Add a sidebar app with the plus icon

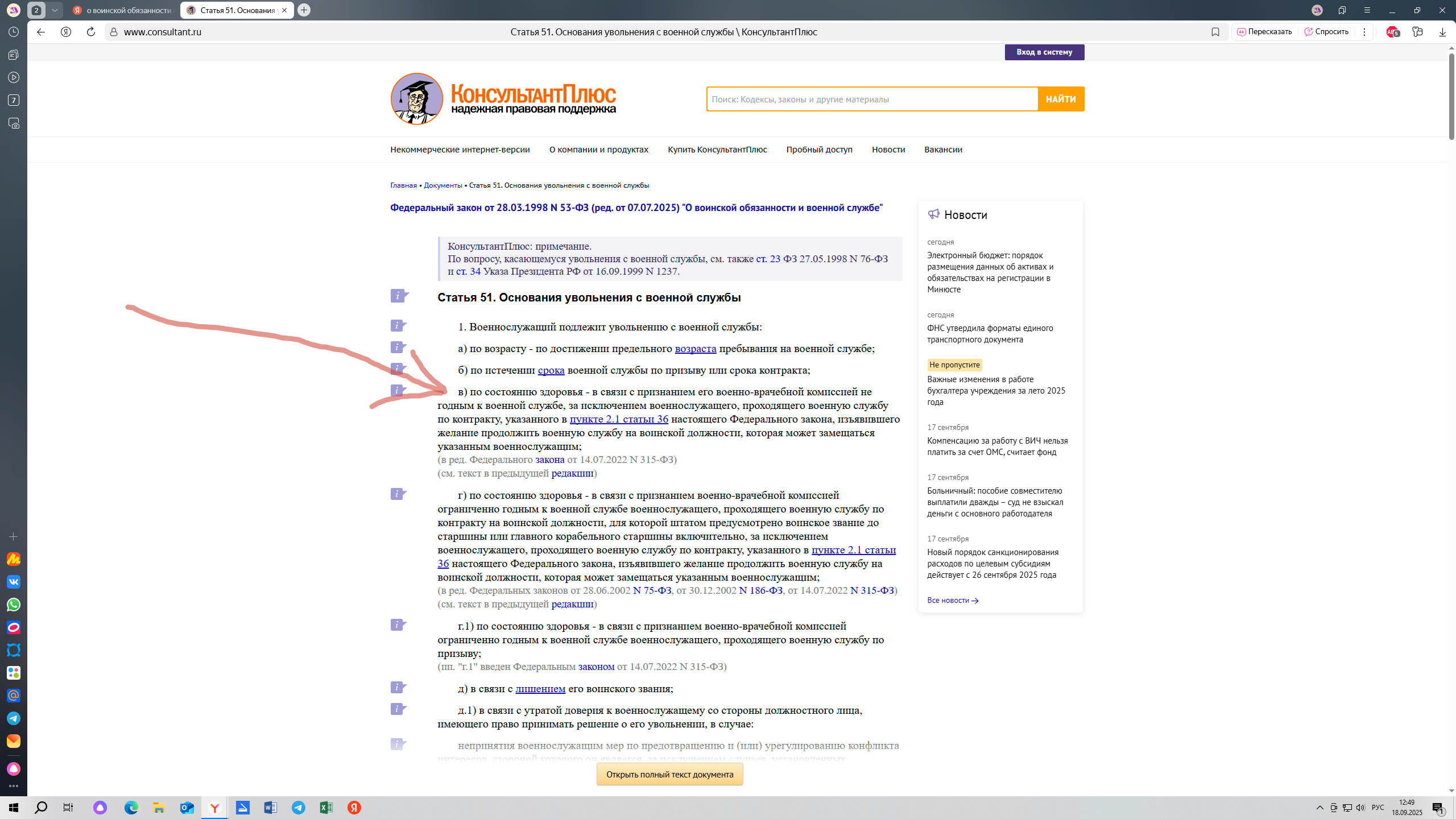[14, 536]
